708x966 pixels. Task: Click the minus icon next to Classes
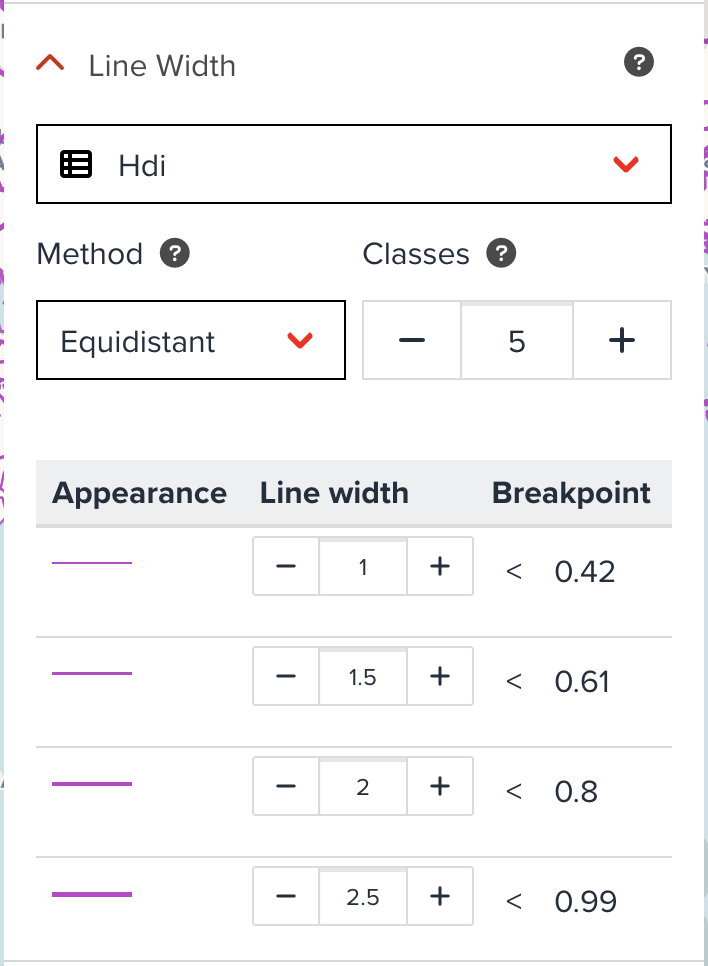[411, 340]
